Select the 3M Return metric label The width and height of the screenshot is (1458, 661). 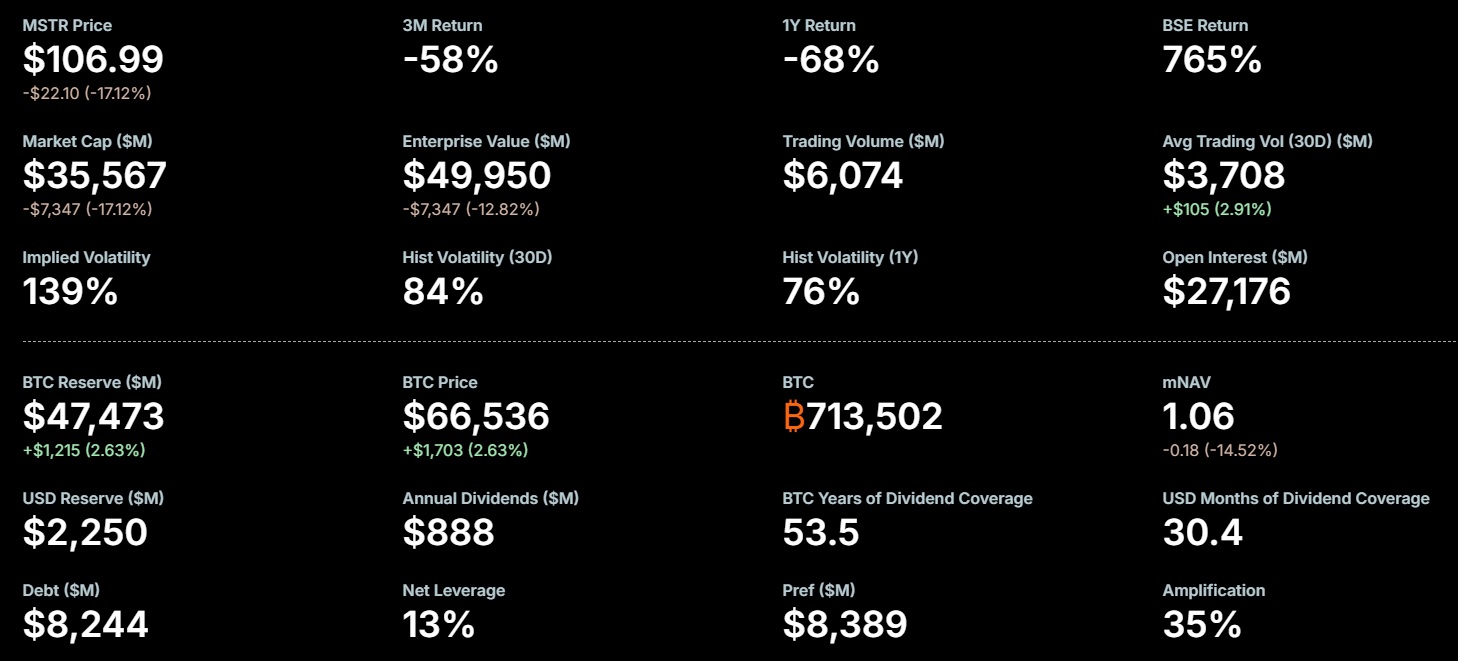pyautogui.click(x=442, y=25)
